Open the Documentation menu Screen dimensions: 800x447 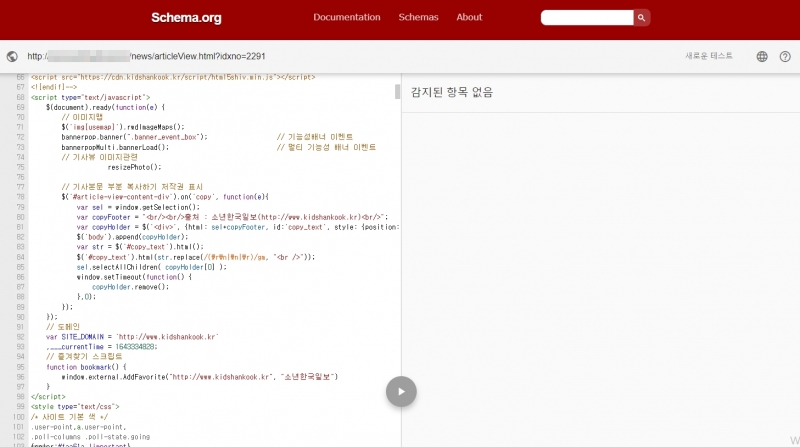click(347, 17)
